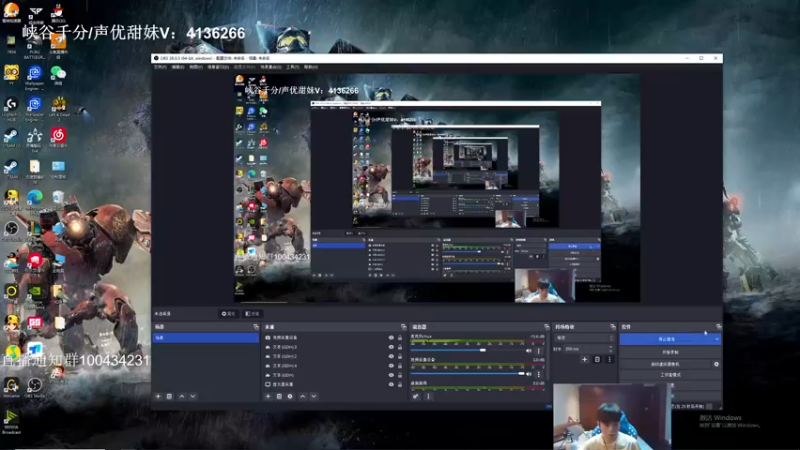The height and width of the screenshot is (450, 800).
Task: Open the YY desktop shortcut
Action: (11, 75)
